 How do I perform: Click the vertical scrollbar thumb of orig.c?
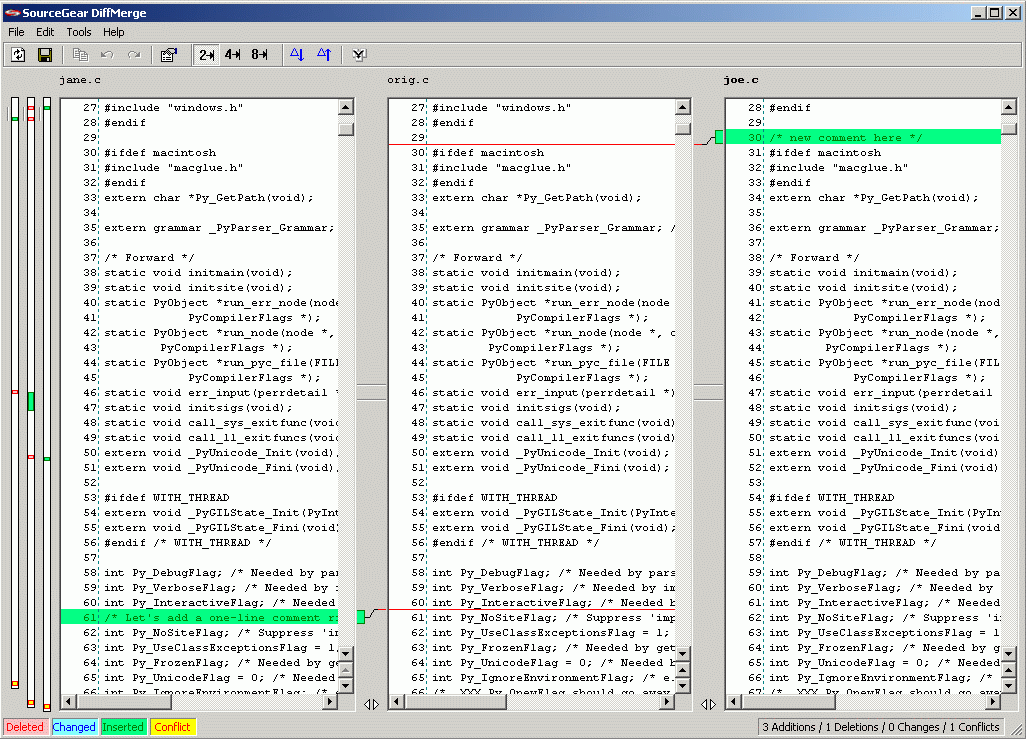tap(682, 129)
